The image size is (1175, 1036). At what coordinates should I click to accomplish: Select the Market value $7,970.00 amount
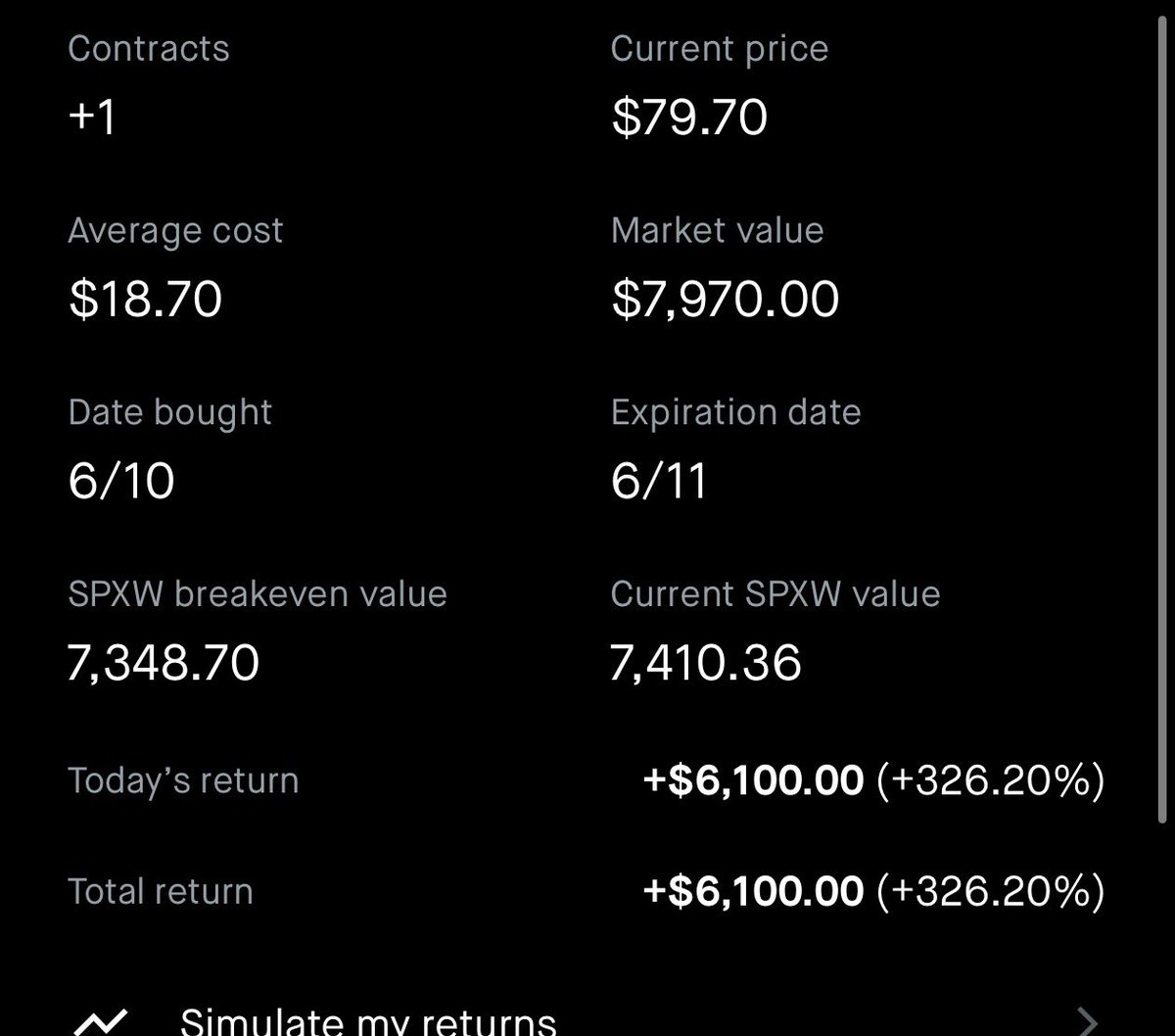tap(726, 299)
